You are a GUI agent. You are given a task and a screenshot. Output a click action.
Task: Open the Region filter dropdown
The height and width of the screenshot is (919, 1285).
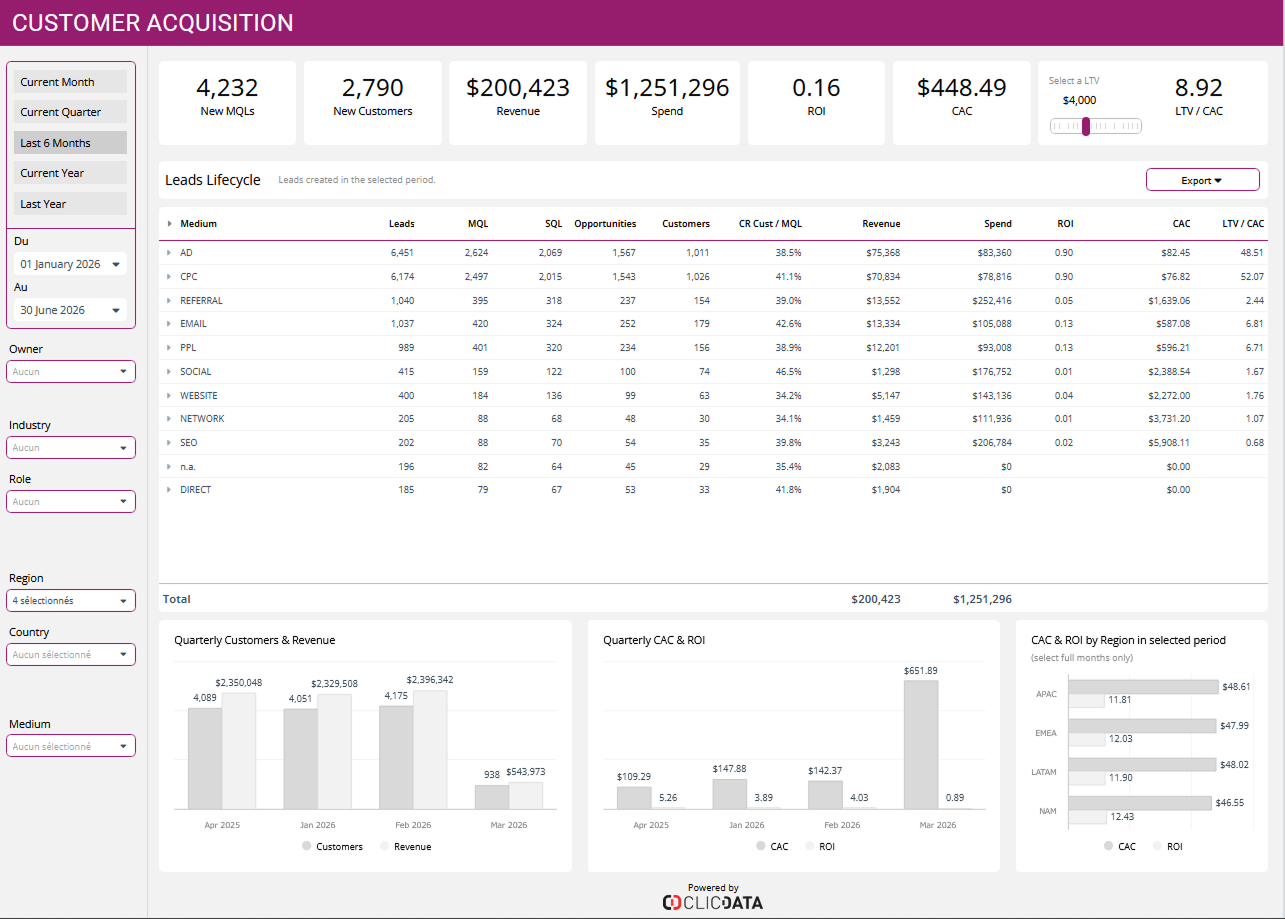pos(71,601)
